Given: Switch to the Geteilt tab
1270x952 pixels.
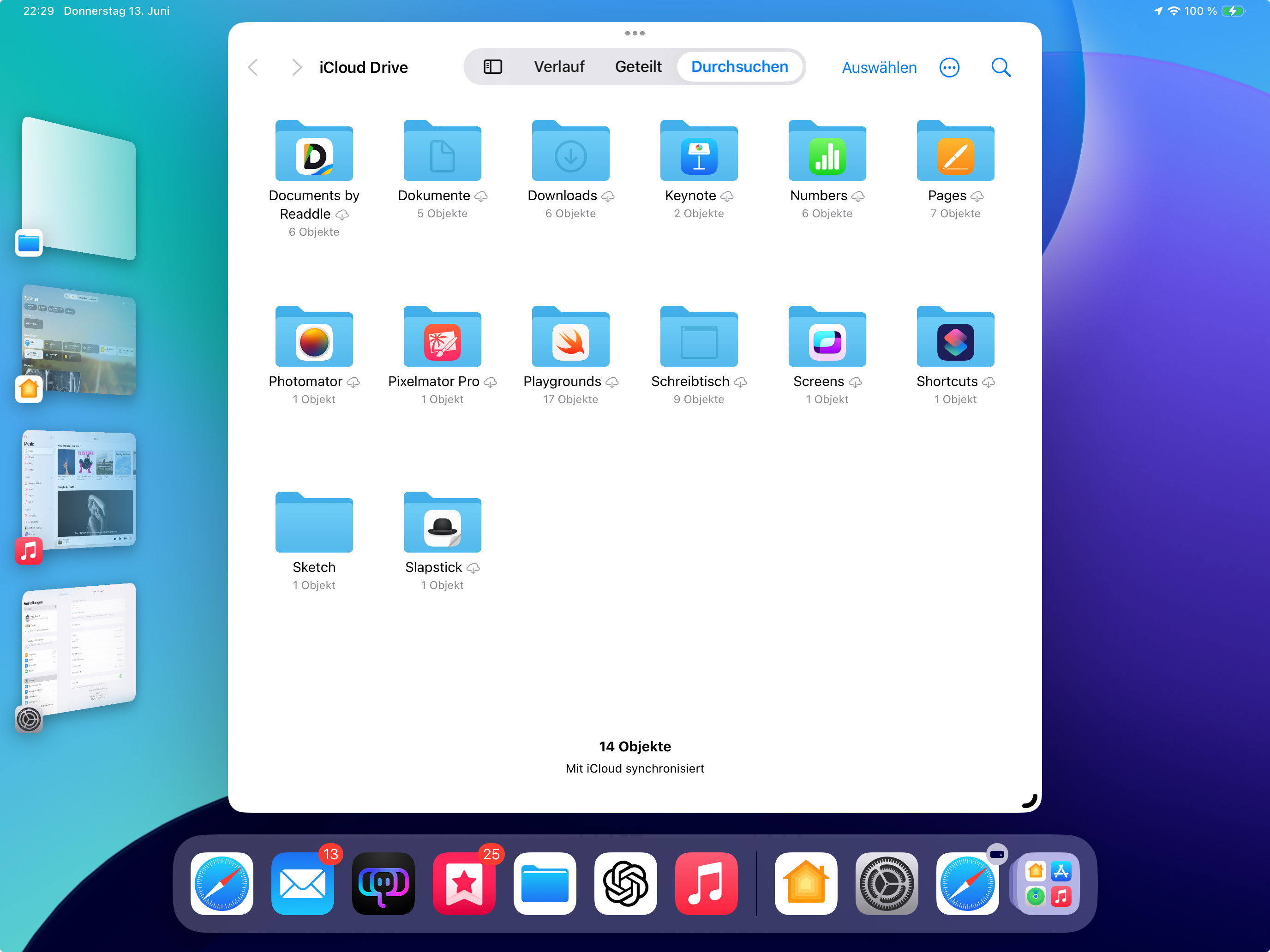Looking at the screenshot, I should (638, 67).
